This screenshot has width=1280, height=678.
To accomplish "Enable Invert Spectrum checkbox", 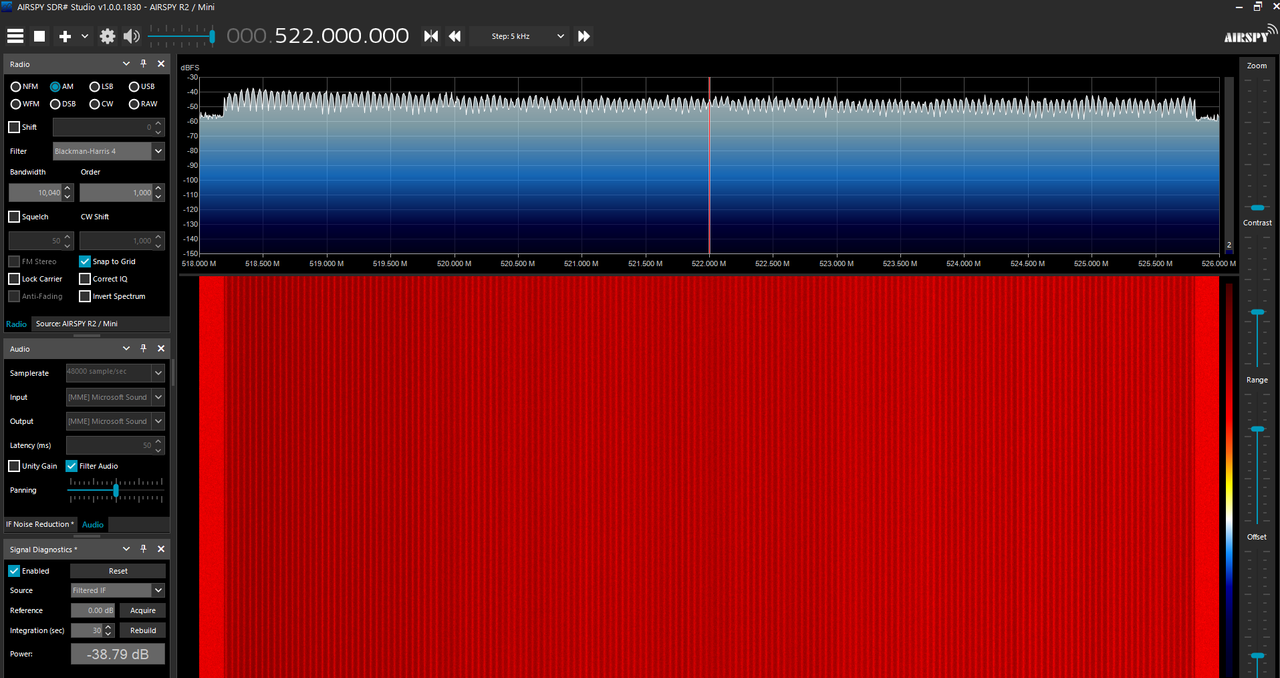I will coord(85,296).
